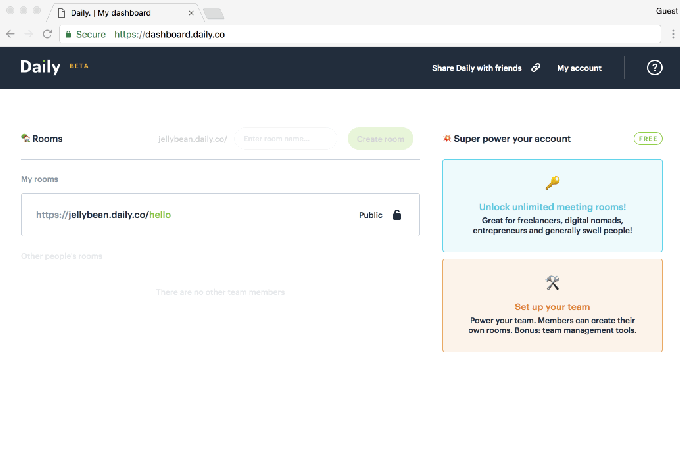This screenshot has height=470, width=680.
Task: Focus the Enter room name field
Action: 285,139
